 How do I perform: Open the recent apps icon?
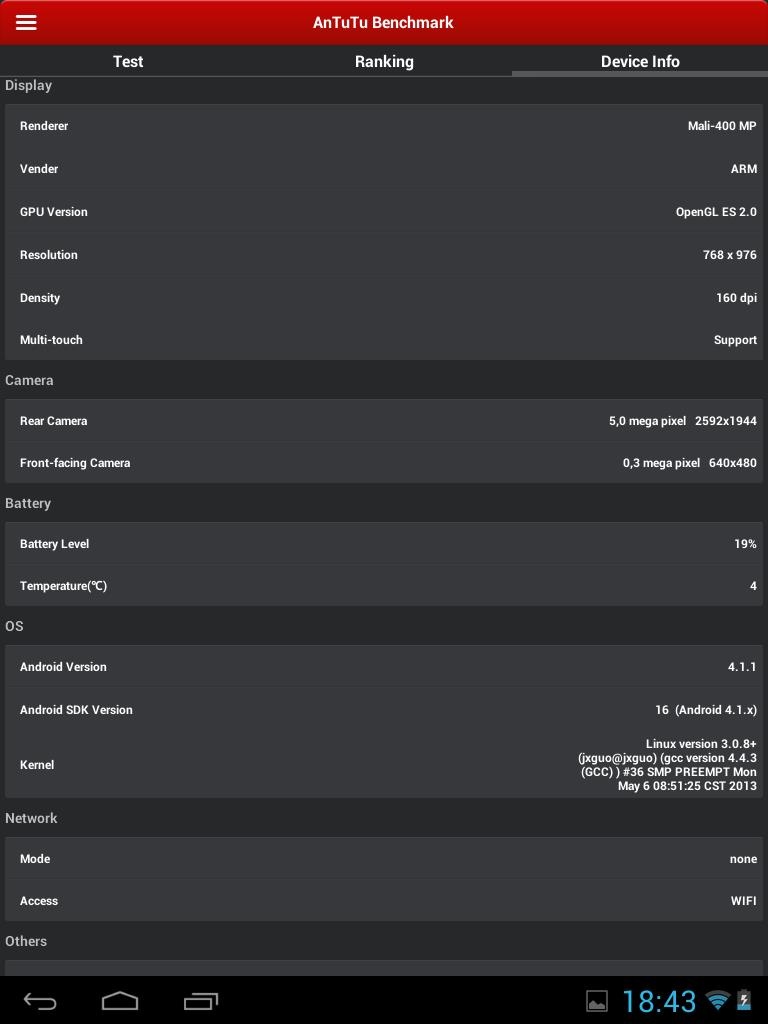[201, 1000]
